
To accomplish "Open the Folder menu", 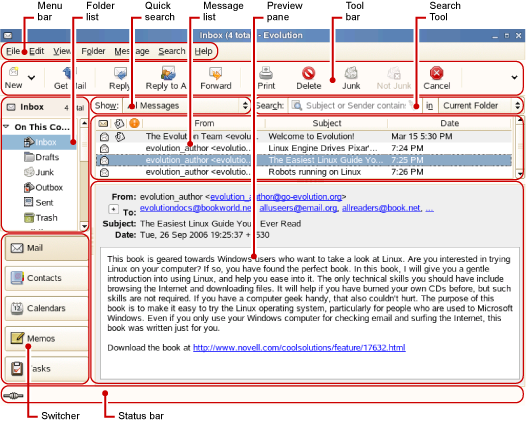I will pyautogui.click(x=93, y=51).
